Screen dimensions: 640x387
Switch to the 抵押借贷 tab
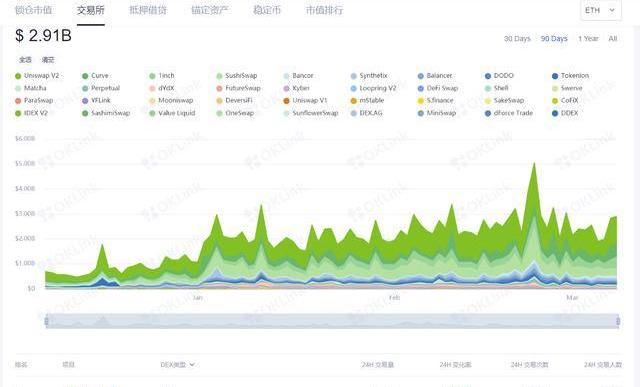pos(148,10)
